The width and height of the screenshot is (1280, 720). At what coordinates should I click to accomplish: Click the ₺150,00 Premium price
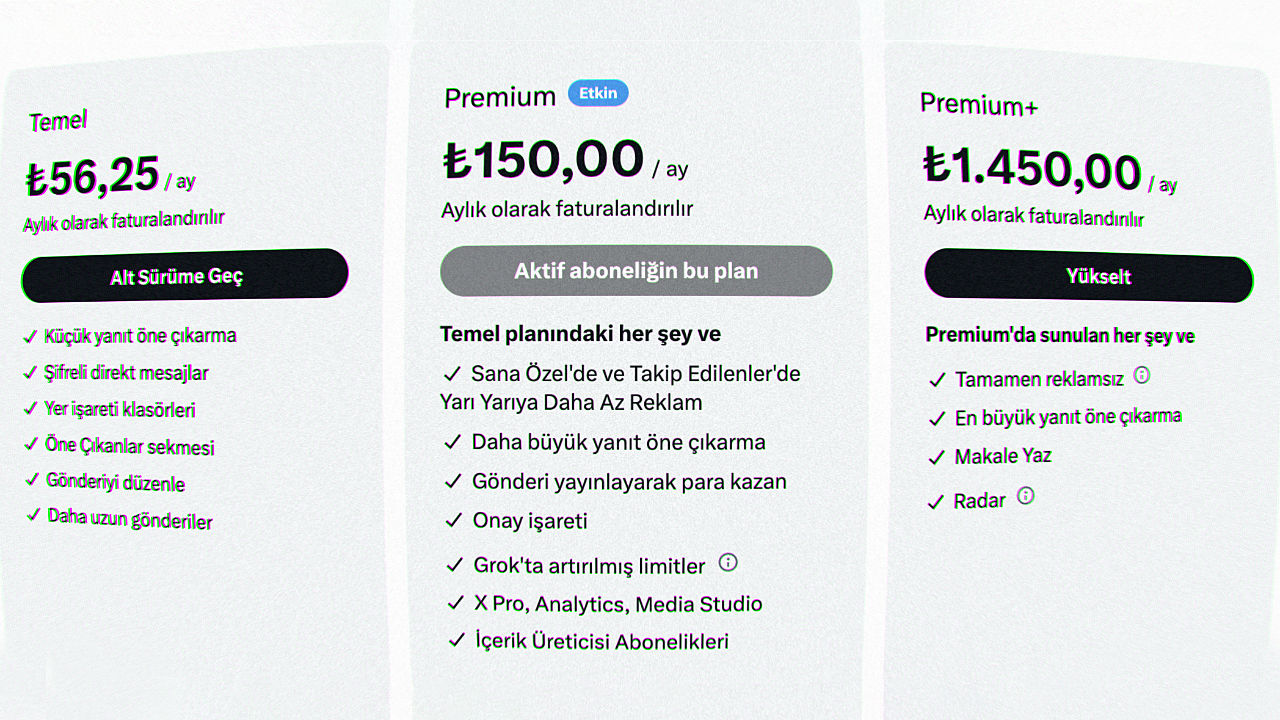544,160
